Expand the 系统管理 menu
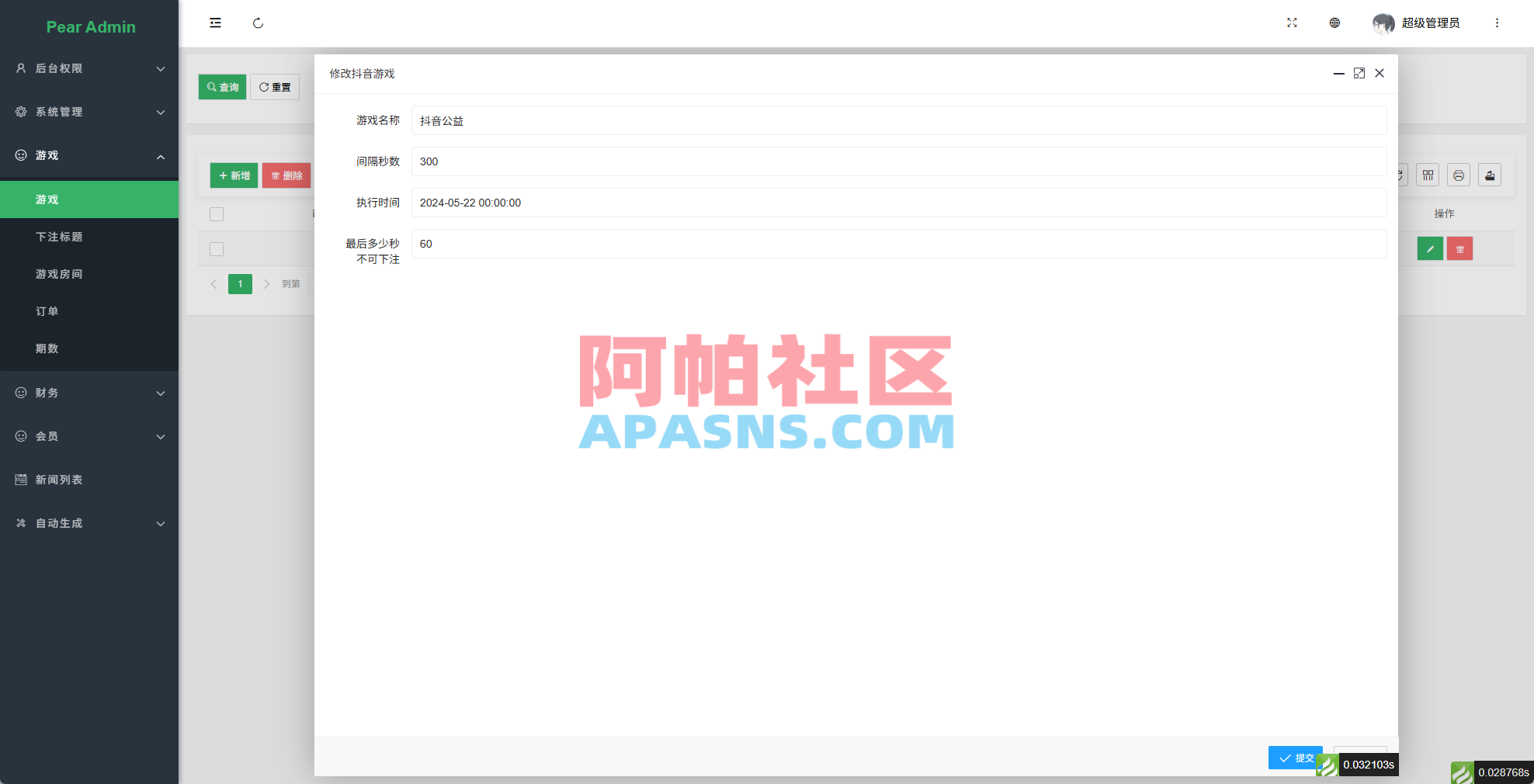 (89, 112)
